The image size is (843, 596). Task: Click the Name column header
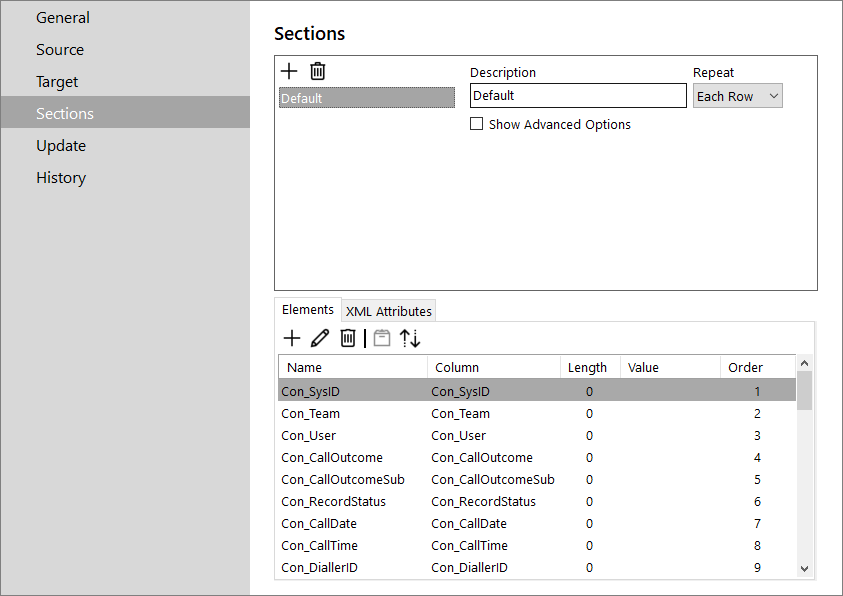(305, 367)
